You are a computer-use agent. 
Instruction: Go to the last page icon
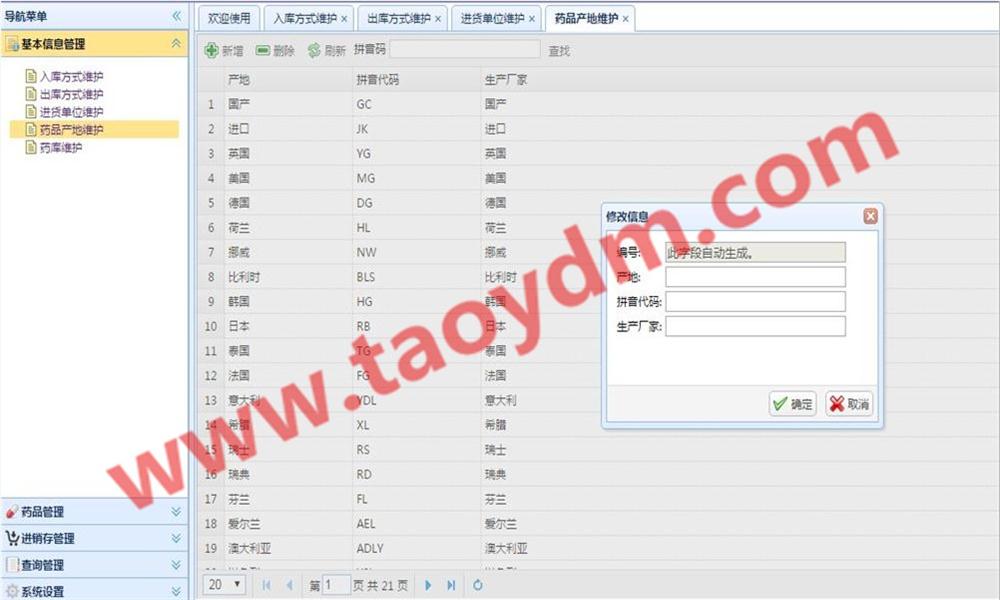point(451,585)
